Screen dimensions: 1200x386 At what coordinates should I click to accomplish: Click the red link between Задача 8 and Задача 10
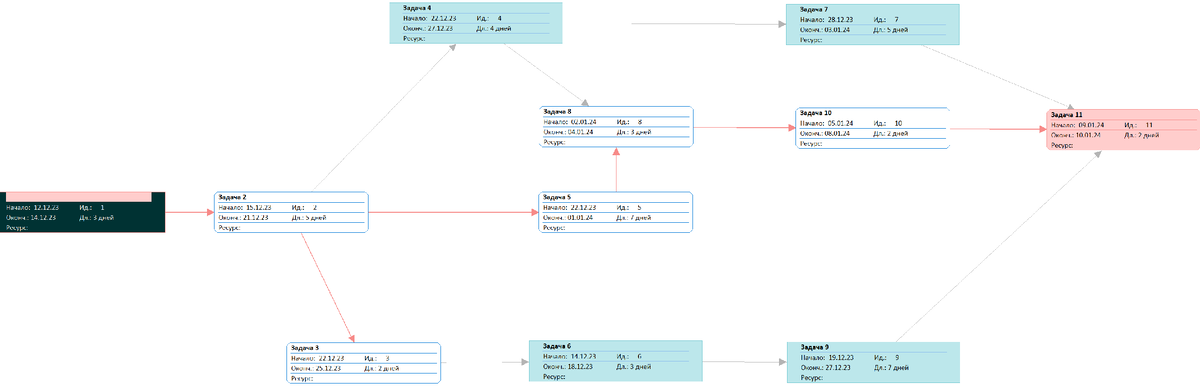744,128
